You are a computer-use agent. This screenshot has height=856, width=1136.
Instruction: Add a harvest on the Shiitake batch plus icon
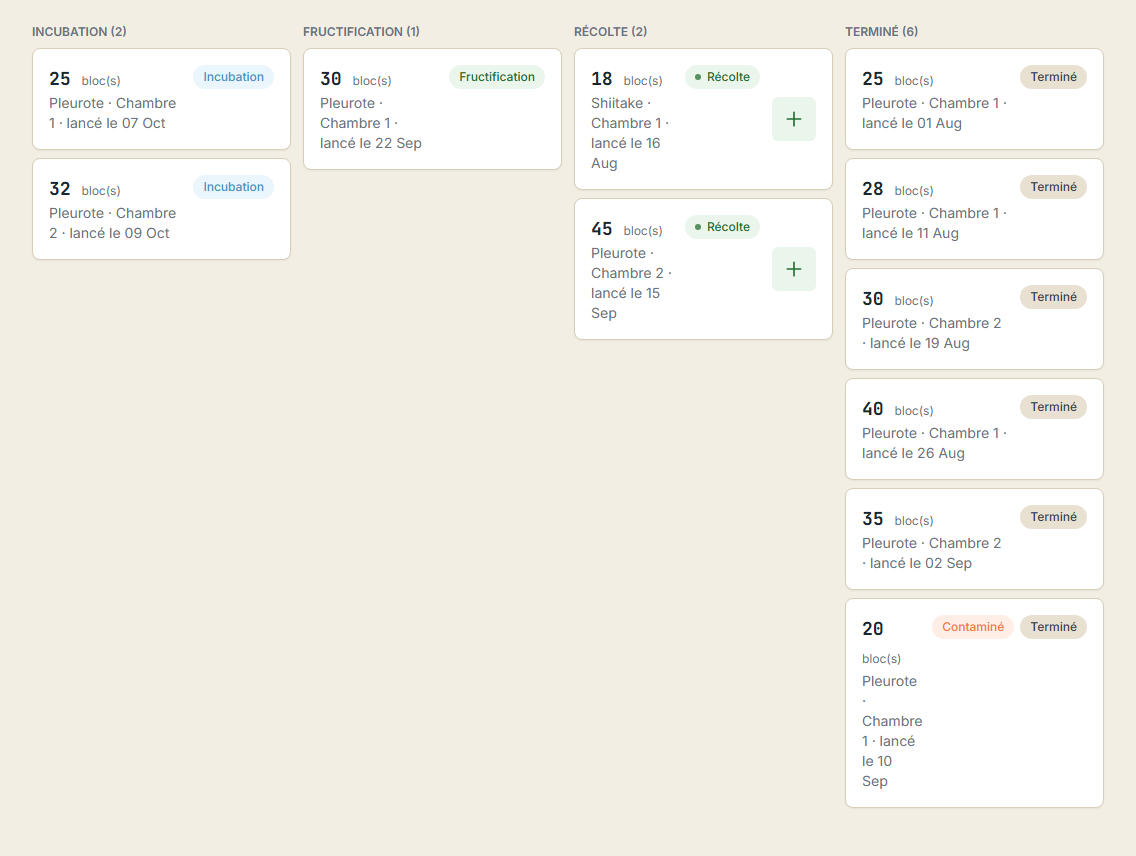(x=793, y=119)
